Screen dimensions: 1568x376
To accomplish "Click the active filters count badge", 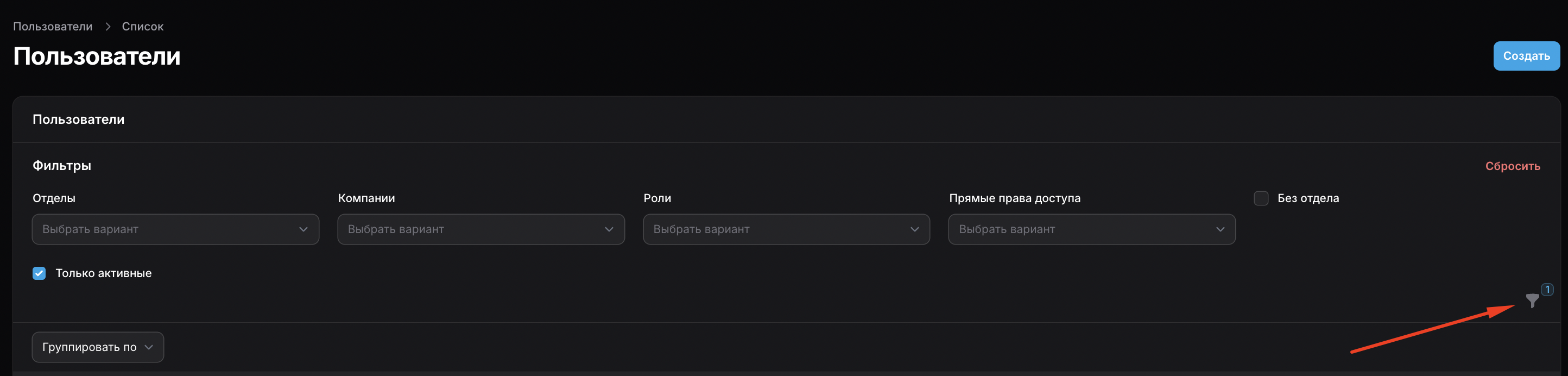I will pyautogui.click(x=1547, y=290).
